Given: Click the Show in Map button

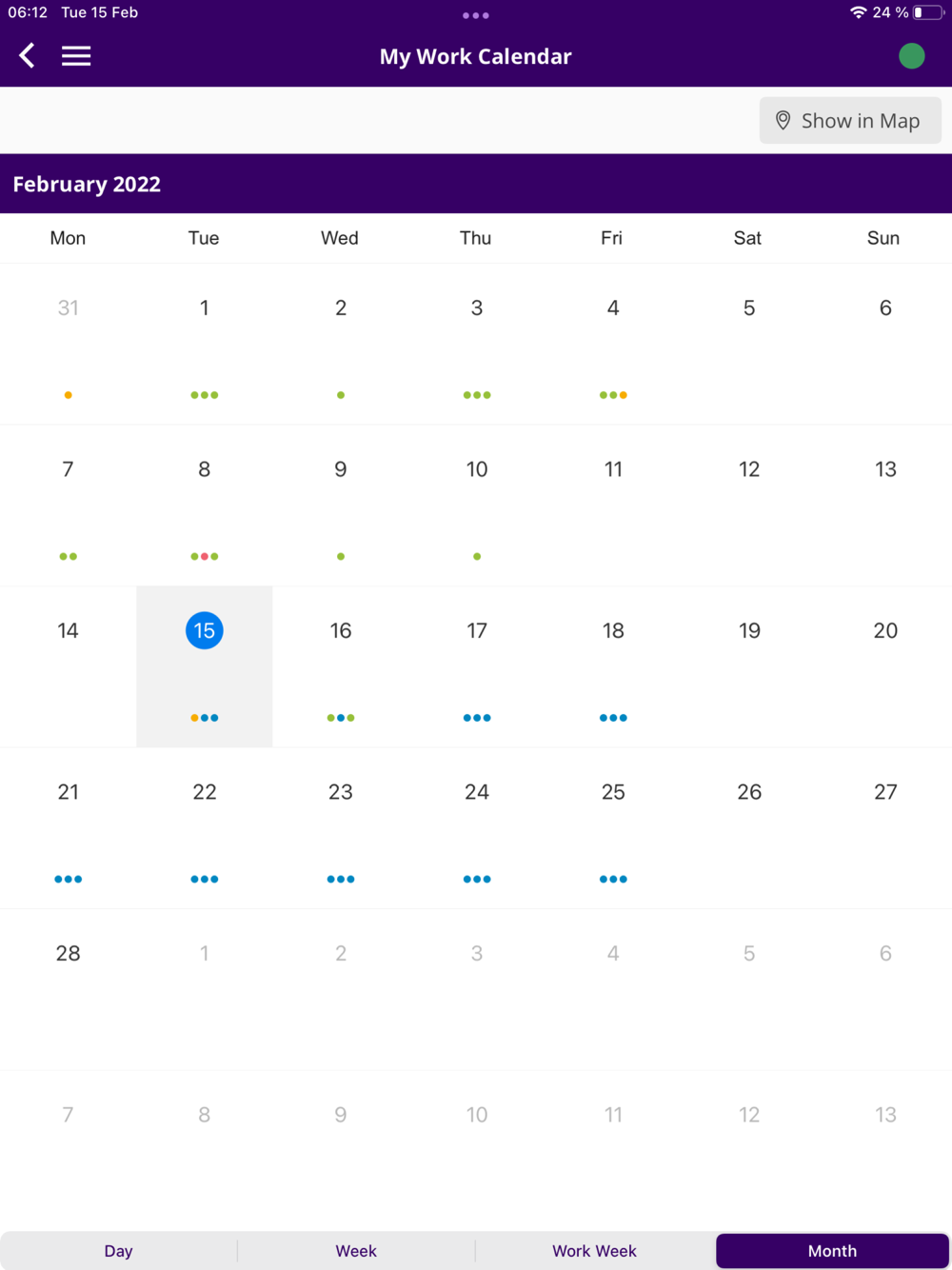Looking at the screenshot, I should [x=850, y=121].
